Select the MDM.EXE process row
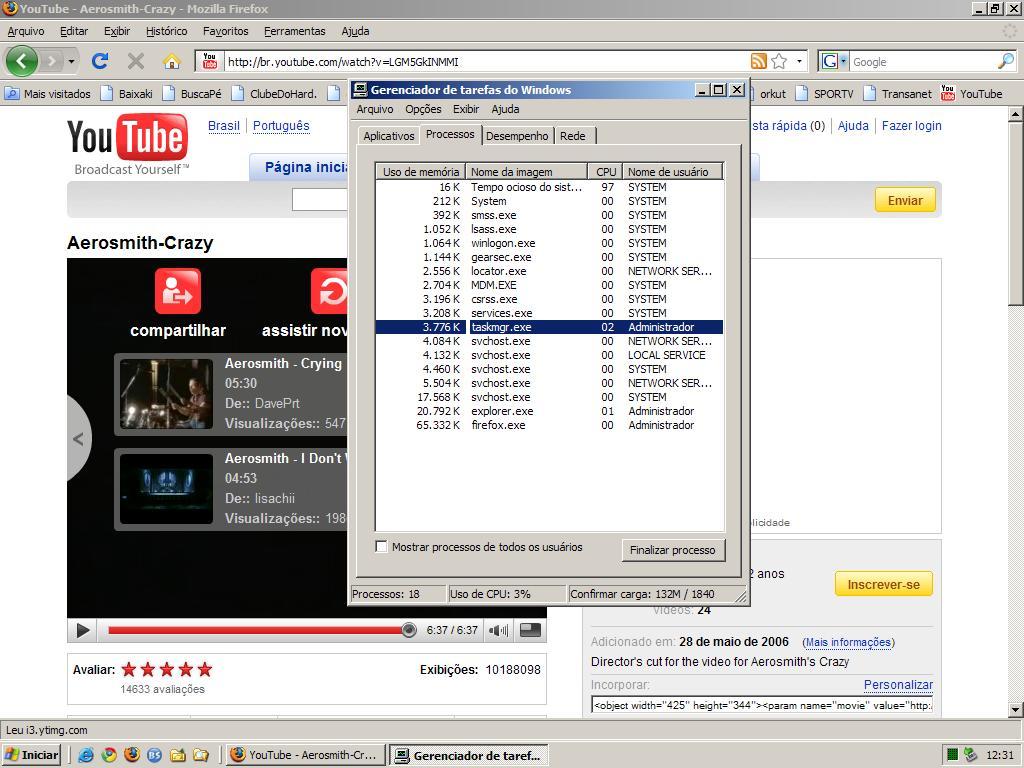 point(549,285)
